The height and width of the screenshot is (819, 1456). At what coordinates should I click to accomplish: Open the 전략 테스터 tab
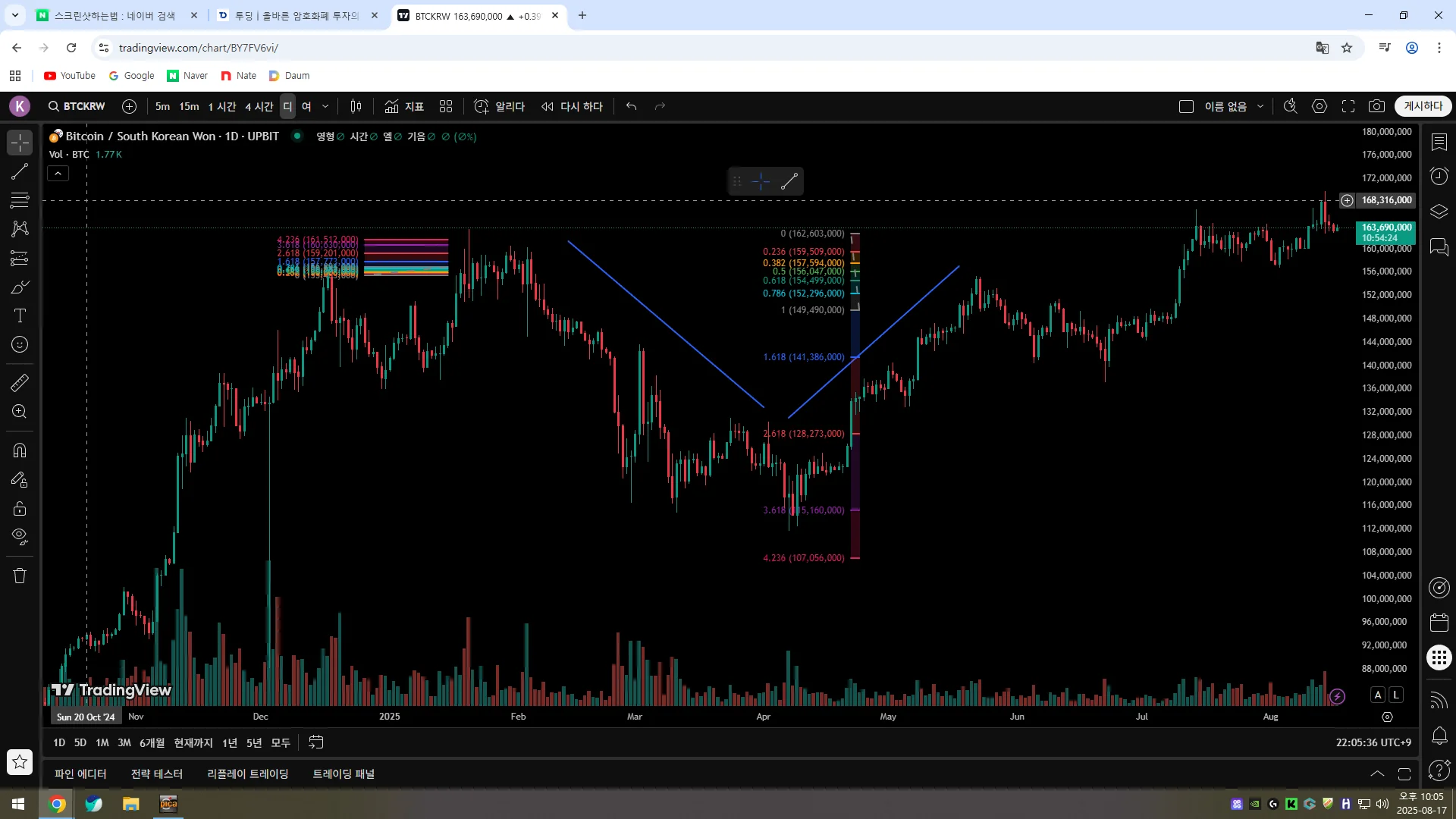[x=156, y=773]
